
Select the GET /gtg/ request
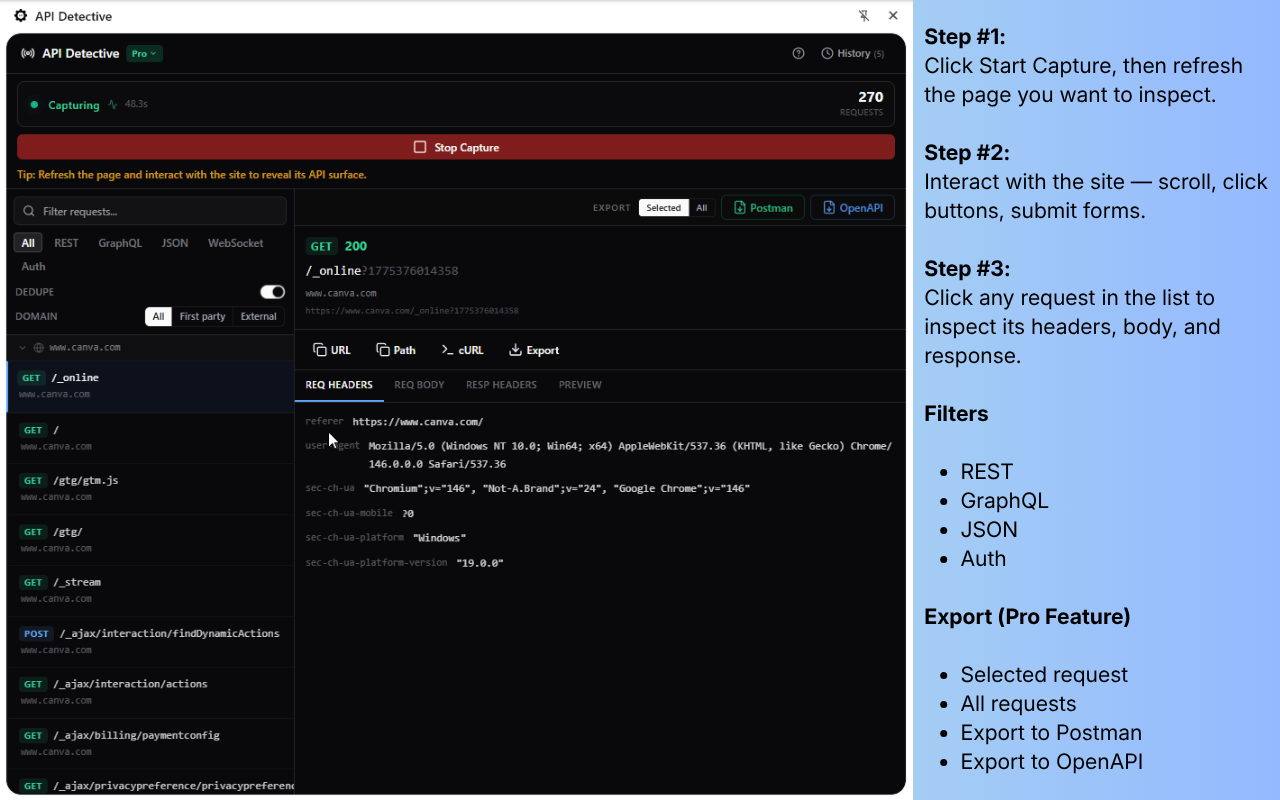pyautogui.click(x=150, y=539)
